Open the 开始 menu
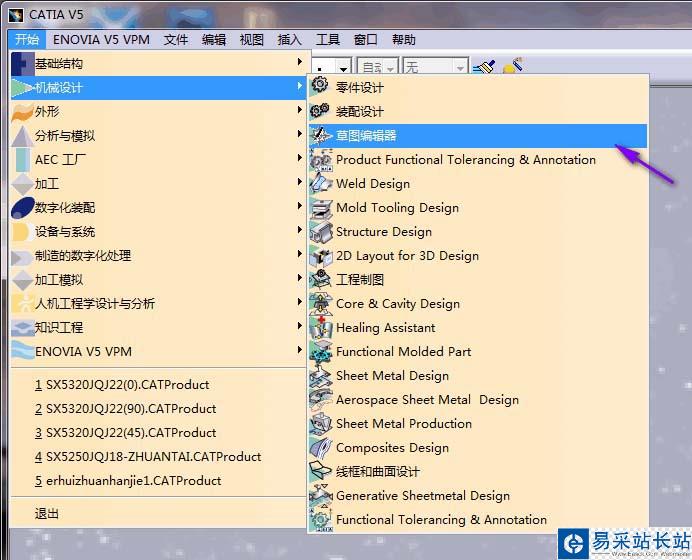692x560 pixels. point(27,40)
